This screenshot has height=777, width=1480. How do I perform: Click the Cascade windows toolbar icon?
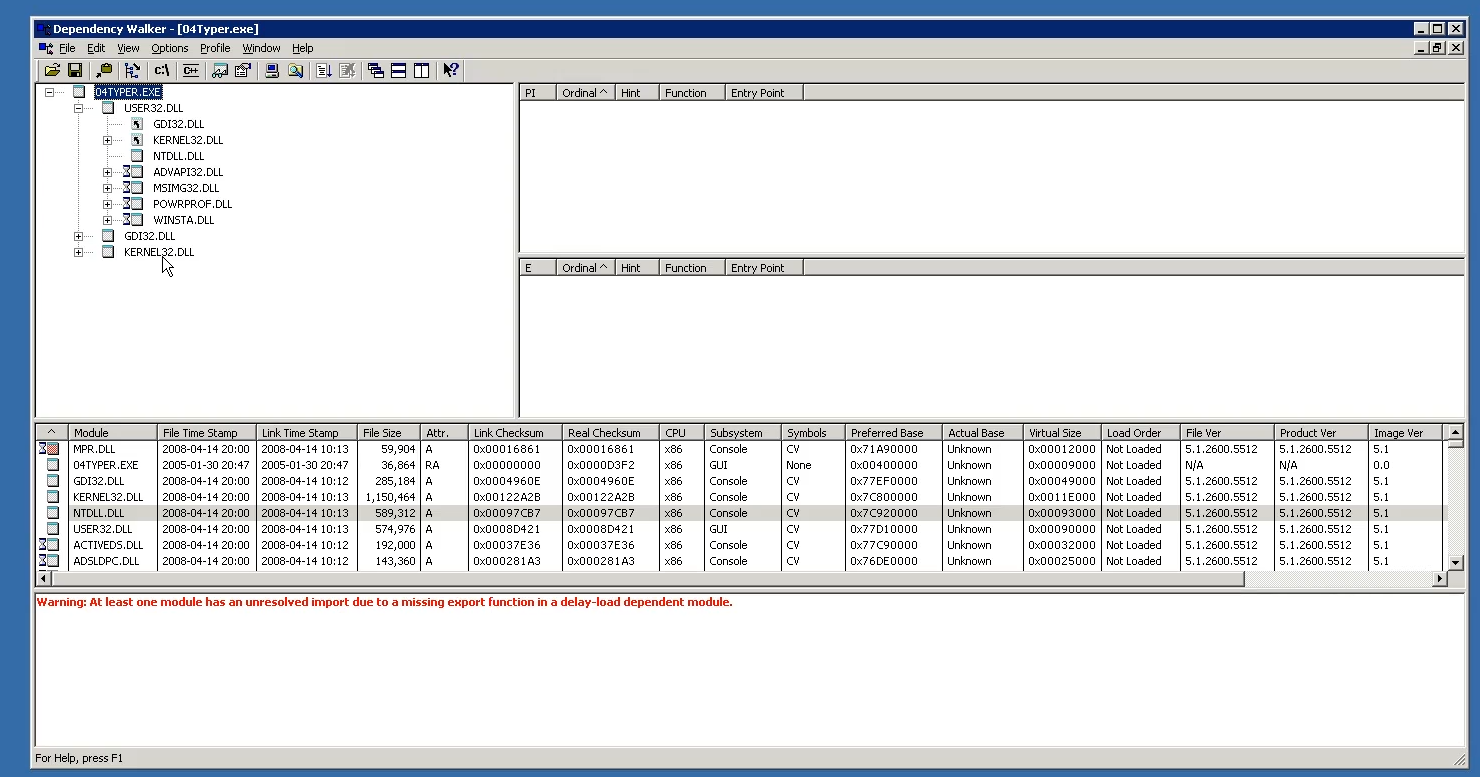click(x=376, y=70)
